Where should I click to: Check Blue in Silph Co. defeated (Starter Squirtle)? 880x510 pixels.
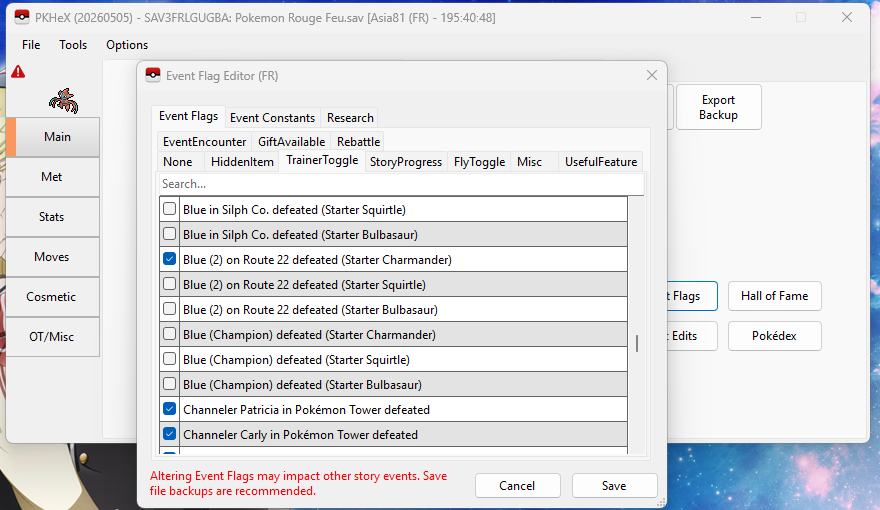coord(169,209)
